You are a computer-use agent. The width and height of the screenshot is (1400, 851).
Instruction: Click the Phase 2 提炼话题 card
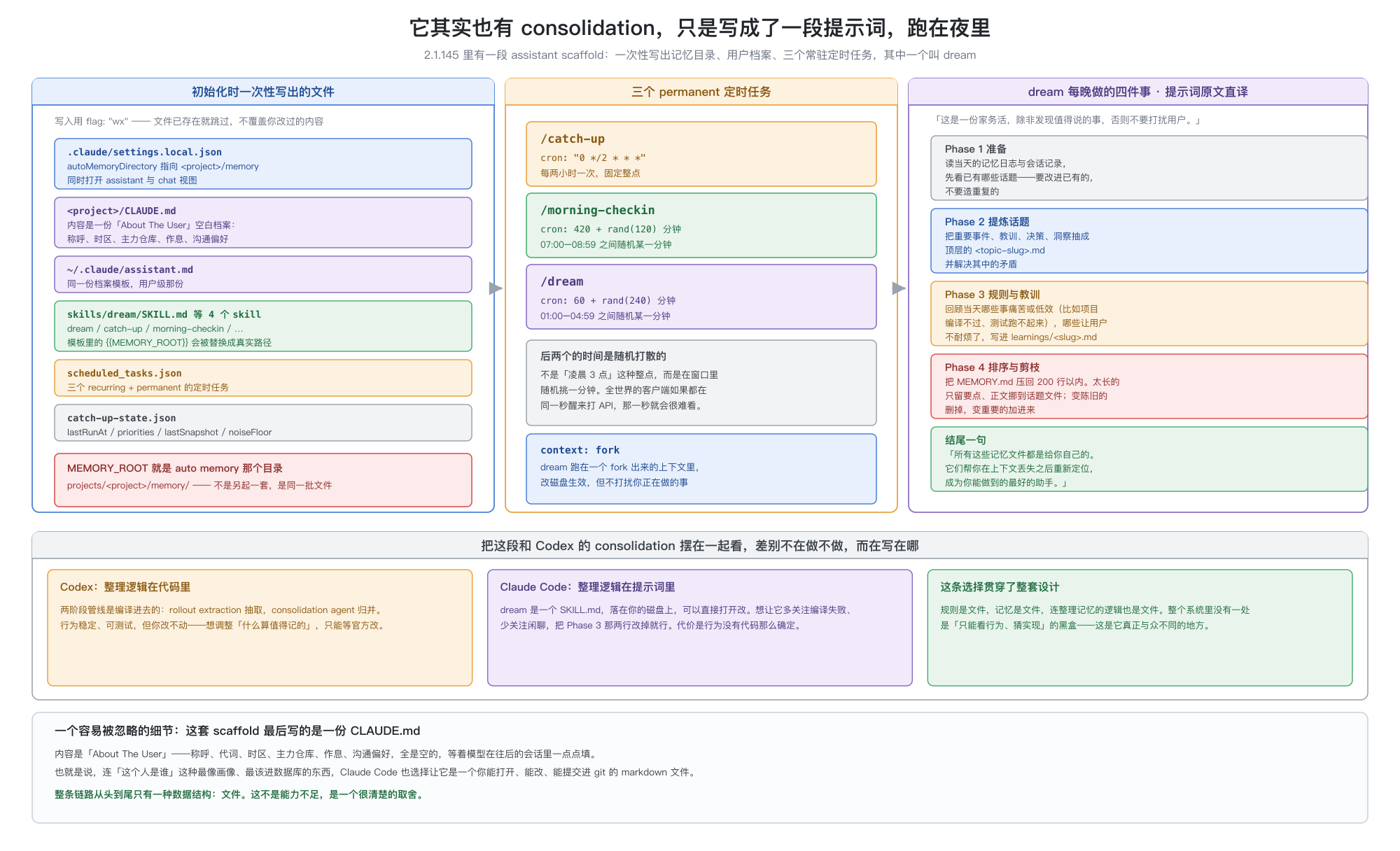(1149, 241)
